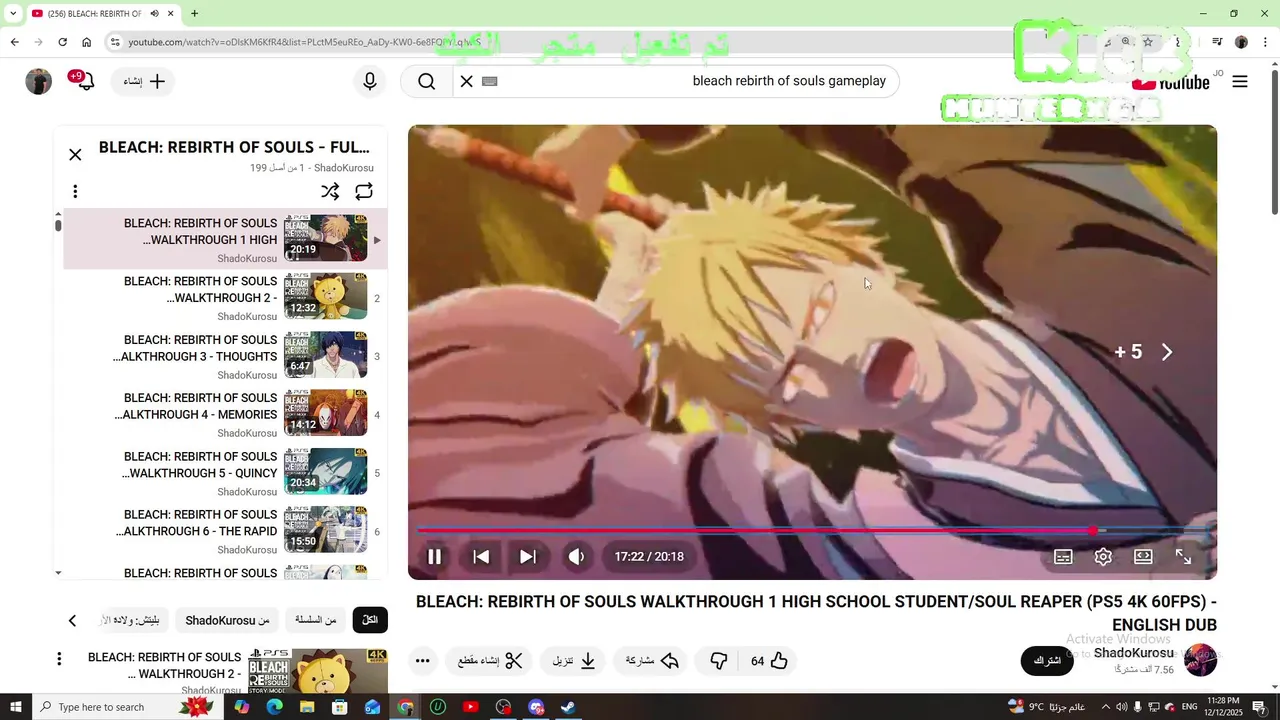Play Walkthrough 3 - Thoughts video
The image size is (1280, 720).
(x=225, y=356)
